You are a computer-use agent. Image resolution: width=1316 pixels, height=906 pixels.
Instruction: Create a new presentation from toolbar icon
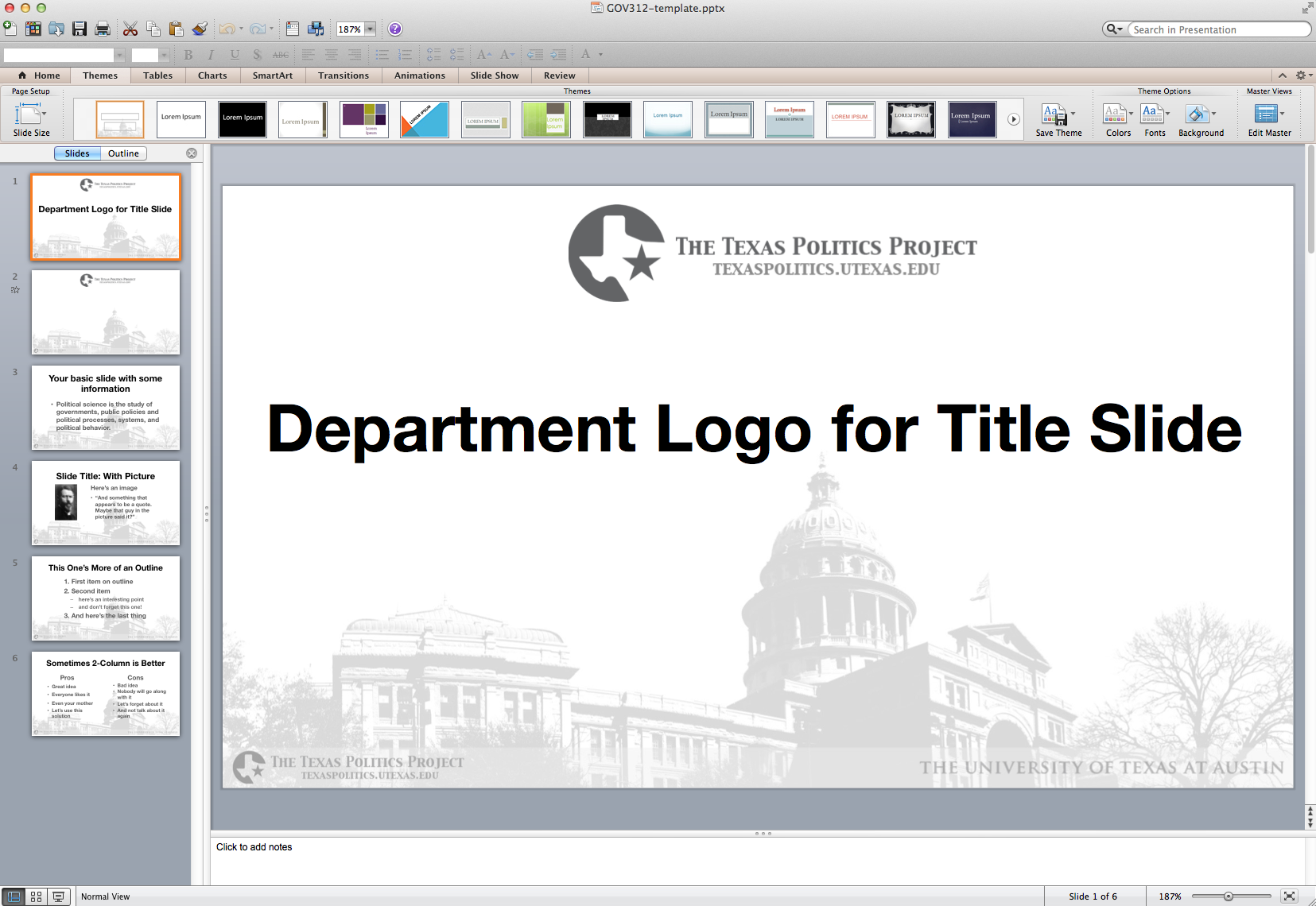10,29
